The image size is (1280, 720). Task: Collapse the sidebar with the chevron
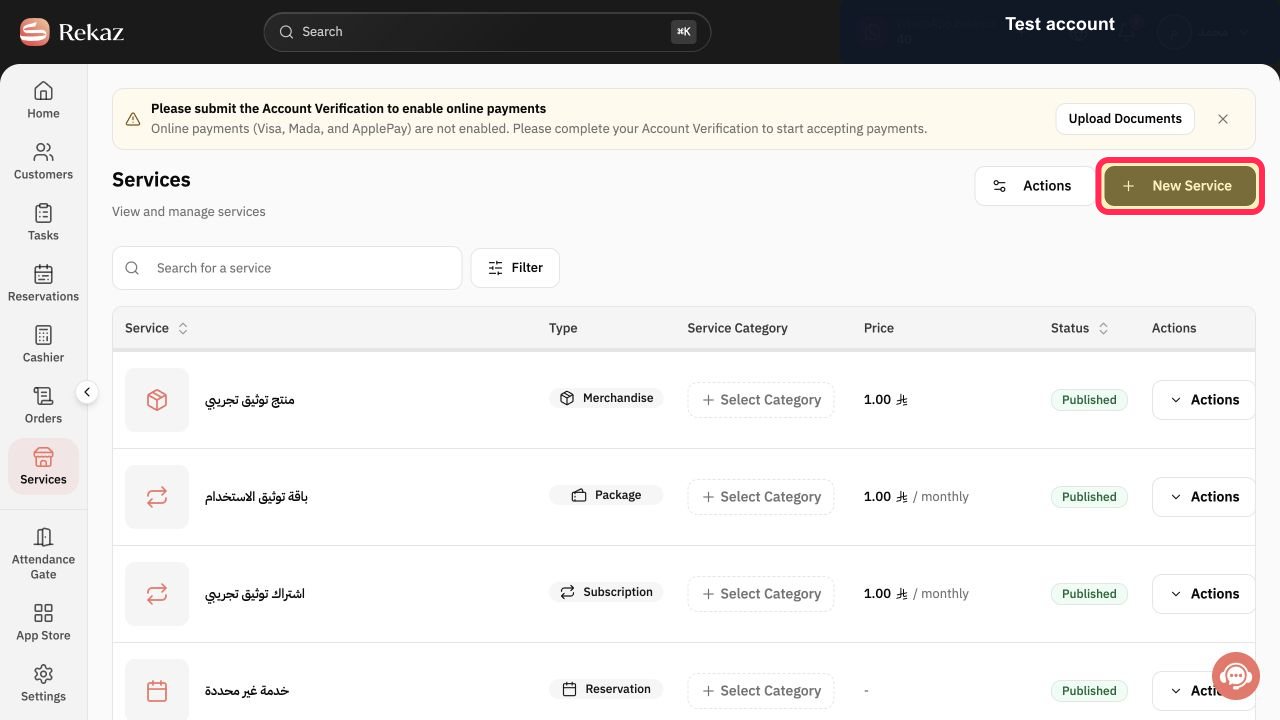[x=87, y=392]
